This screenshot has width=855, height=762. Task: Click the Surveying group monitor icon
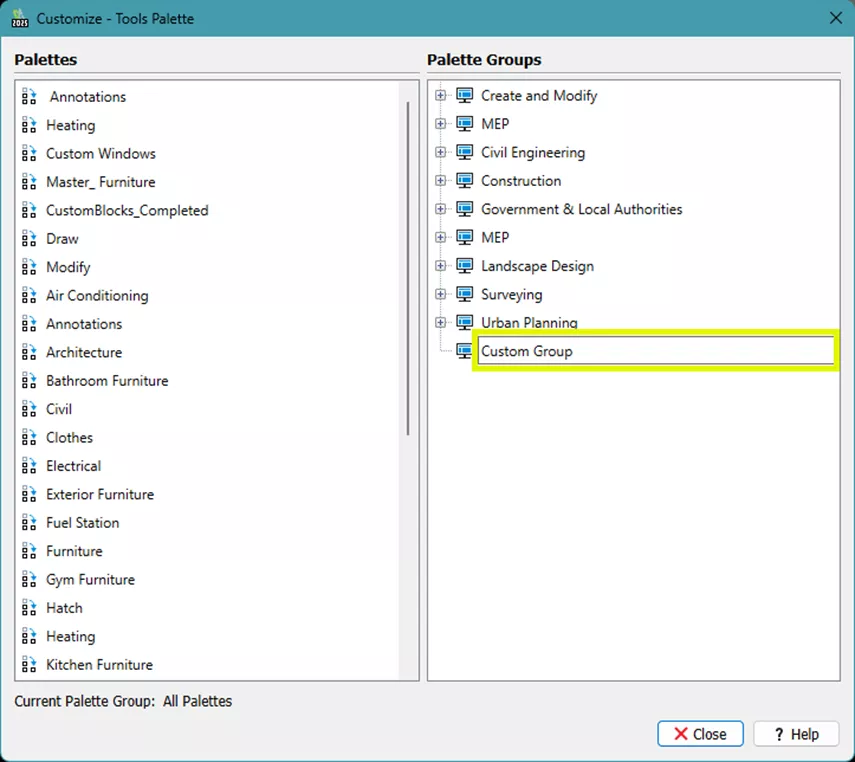click(464, 295)
